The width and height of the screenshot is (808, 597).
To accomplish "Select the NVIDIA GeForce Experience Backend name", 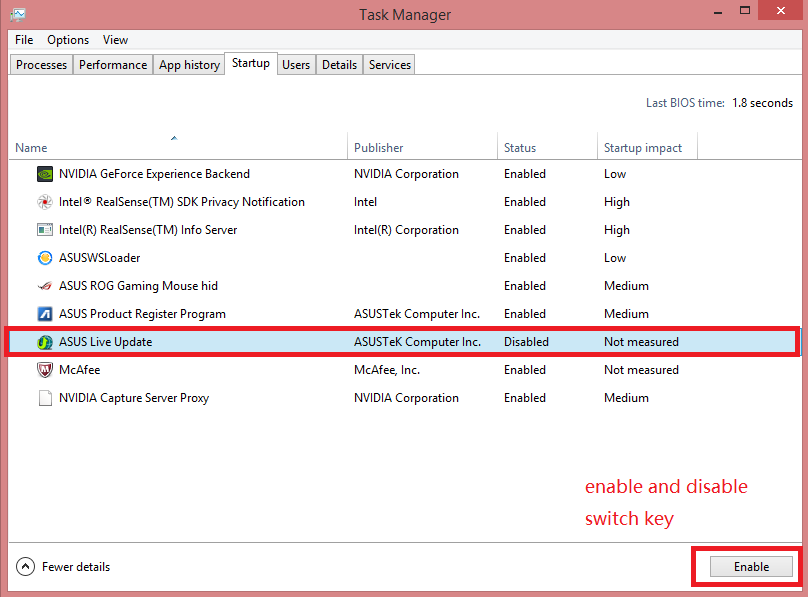I will pyautogui.click(x=154, y=174).
